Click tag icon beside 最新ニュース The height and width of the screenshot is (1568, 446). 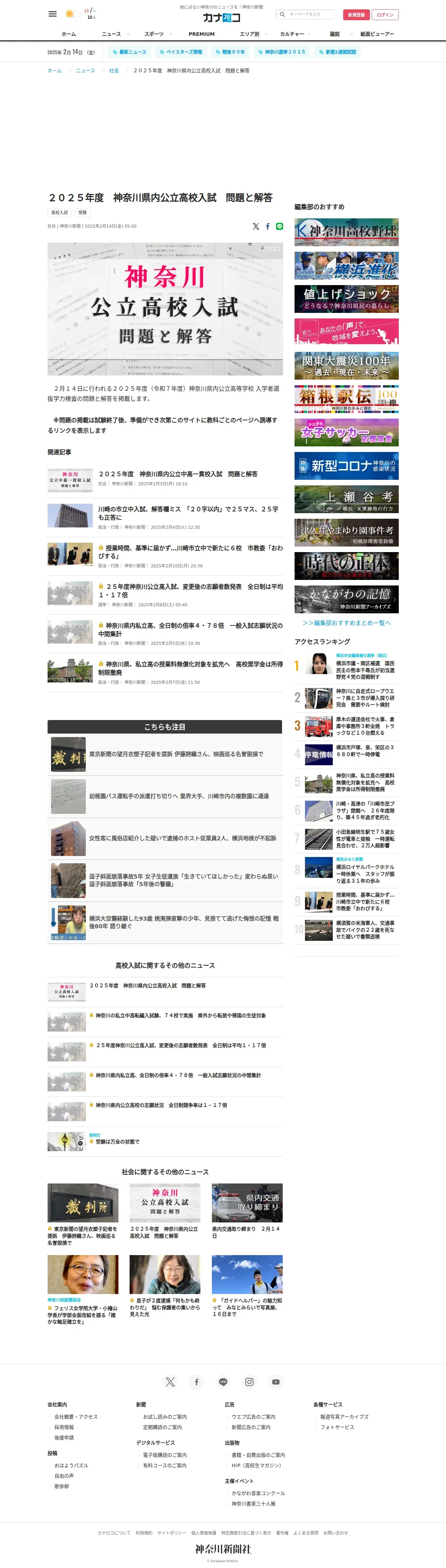tap(115, 52)
